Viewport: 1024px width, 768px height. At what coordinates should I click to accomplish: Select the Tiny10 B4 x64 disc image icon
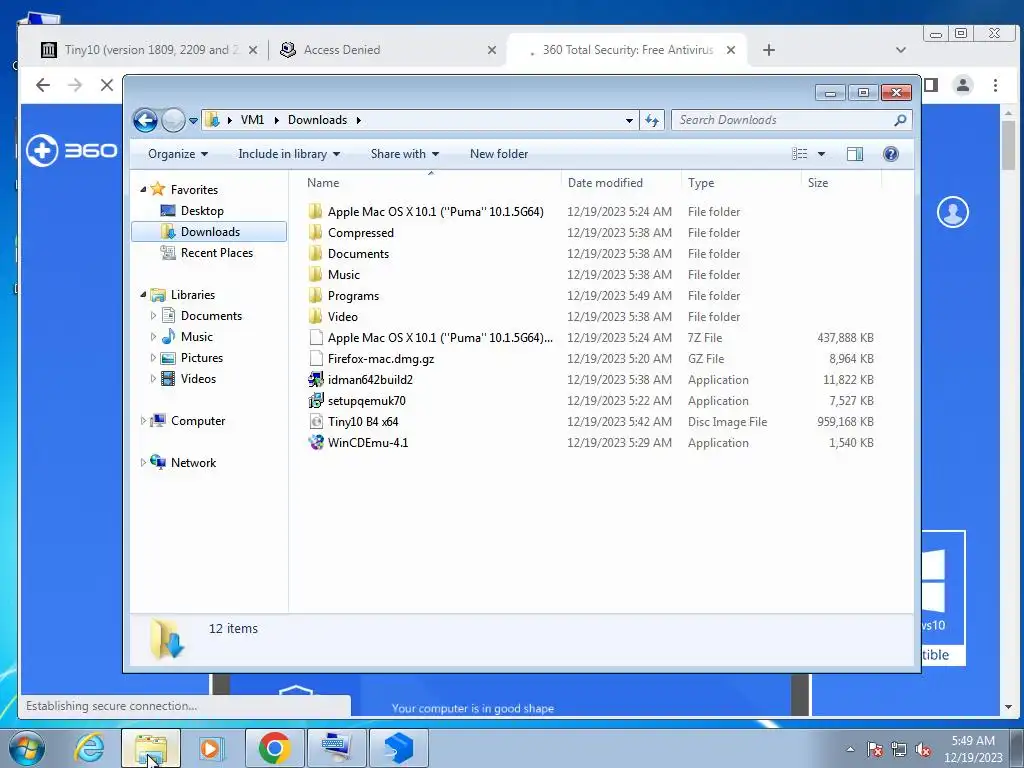(x=316, y=422)
